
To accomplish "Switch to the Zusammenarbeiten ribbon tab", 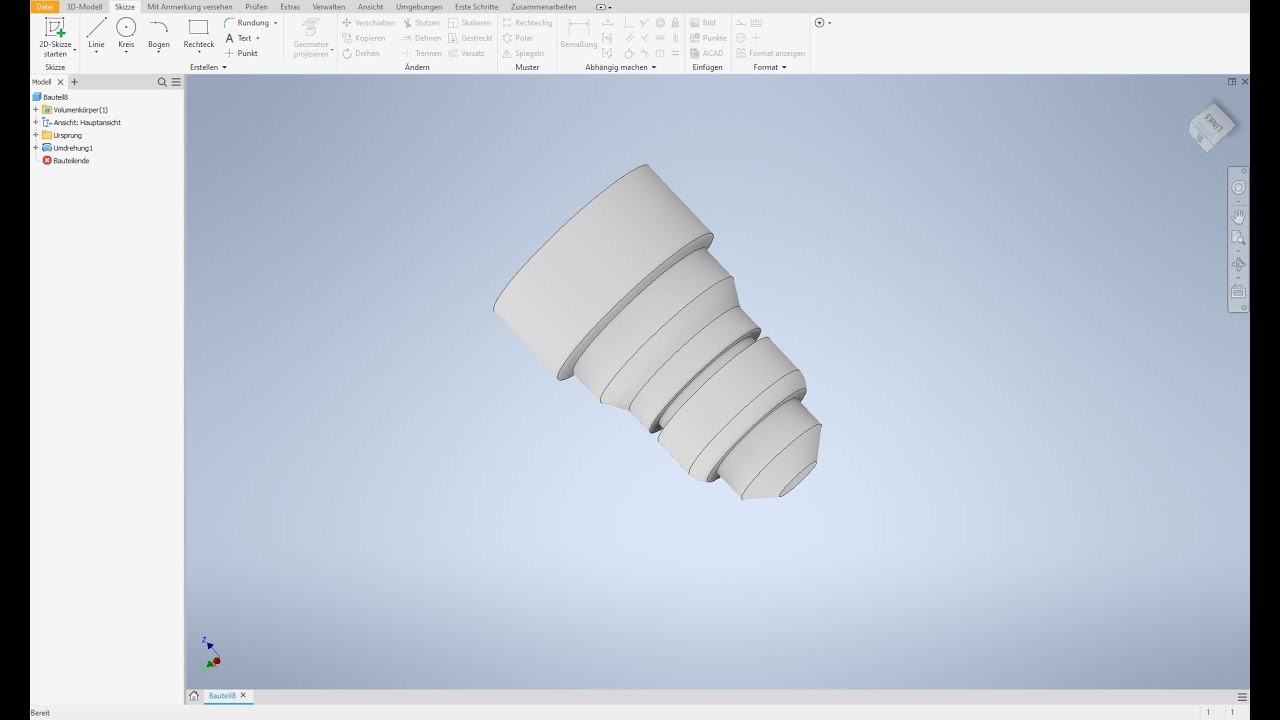I will pos(543,6).
